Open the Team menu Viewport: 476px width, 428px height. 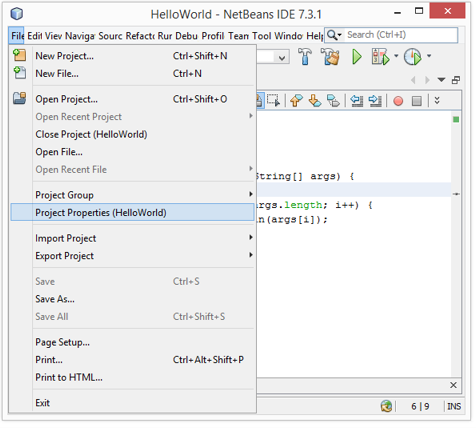pyautogui.click(x=238, y=35)
